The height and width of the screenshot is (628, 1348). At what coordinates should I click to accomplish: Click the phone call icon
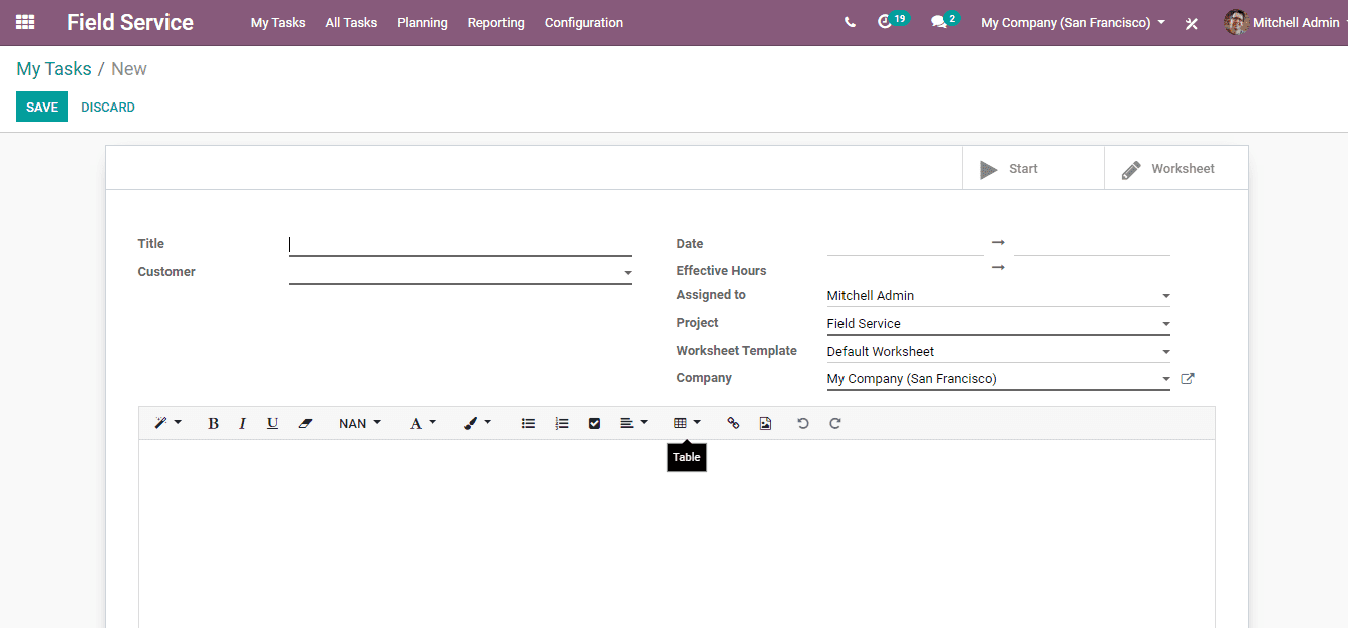click(850, 22)
